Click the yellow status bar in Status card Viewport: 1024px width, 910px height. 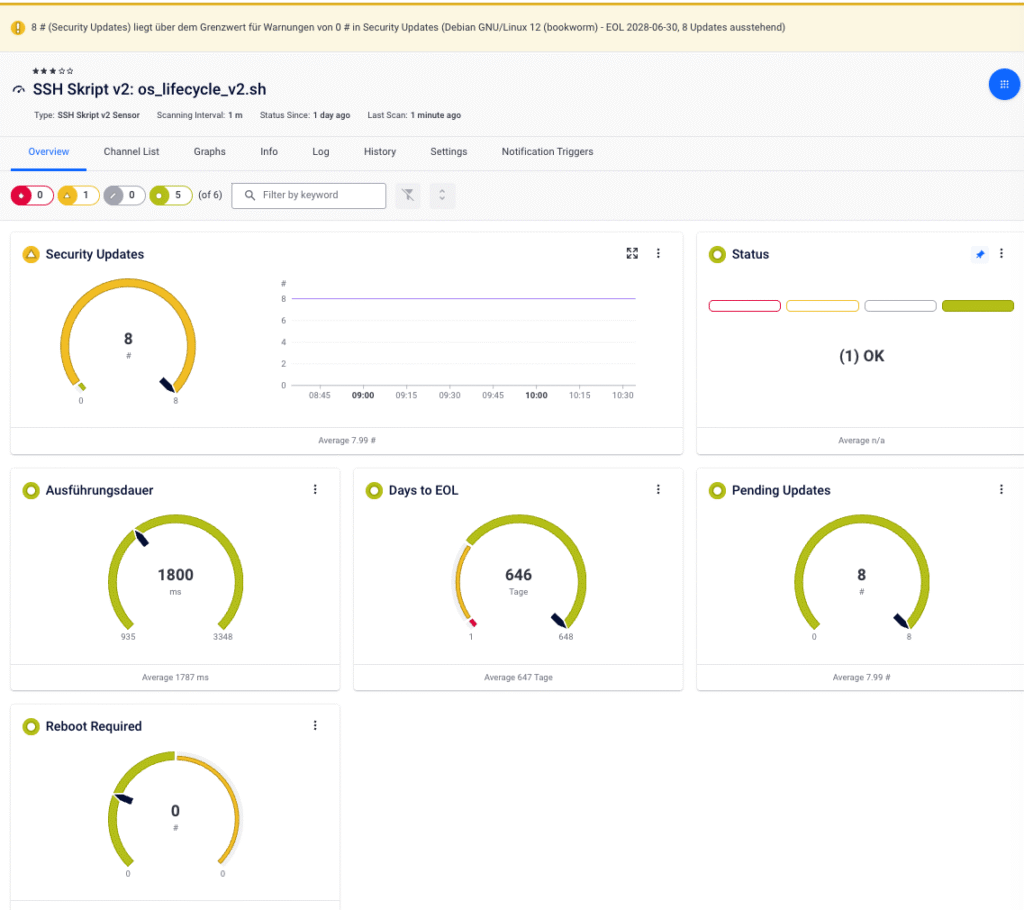(822, 306)
